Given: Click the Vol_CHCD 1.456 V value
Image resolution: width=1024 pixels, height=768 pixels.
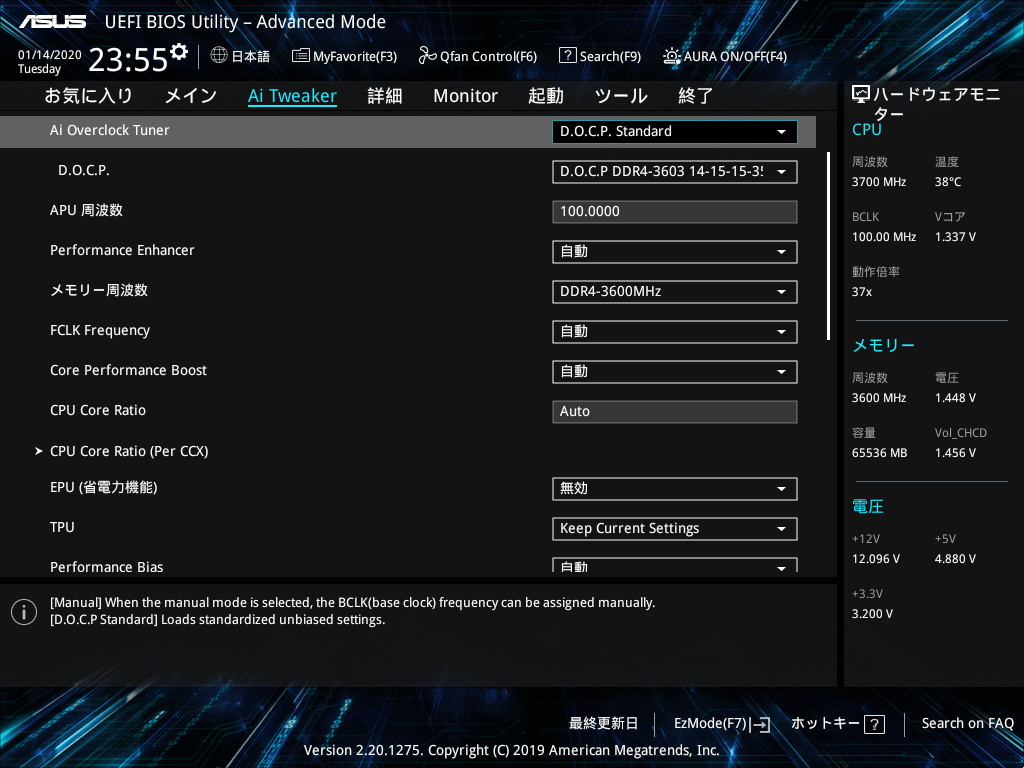Looking at the screenshot, I should pos(955,453).
